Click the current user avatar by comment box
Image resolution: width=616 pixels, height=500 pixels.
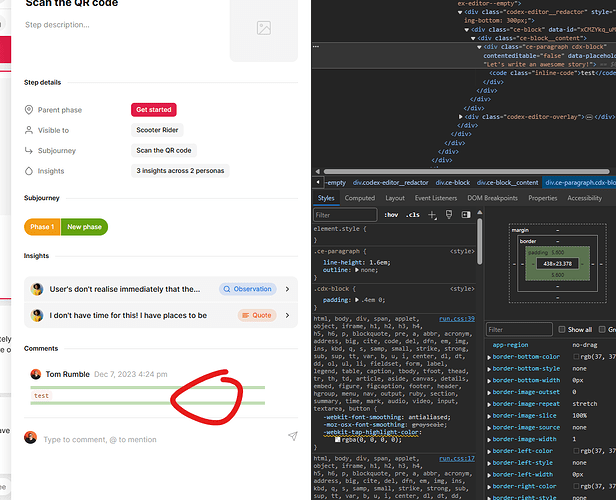point(31,437)
